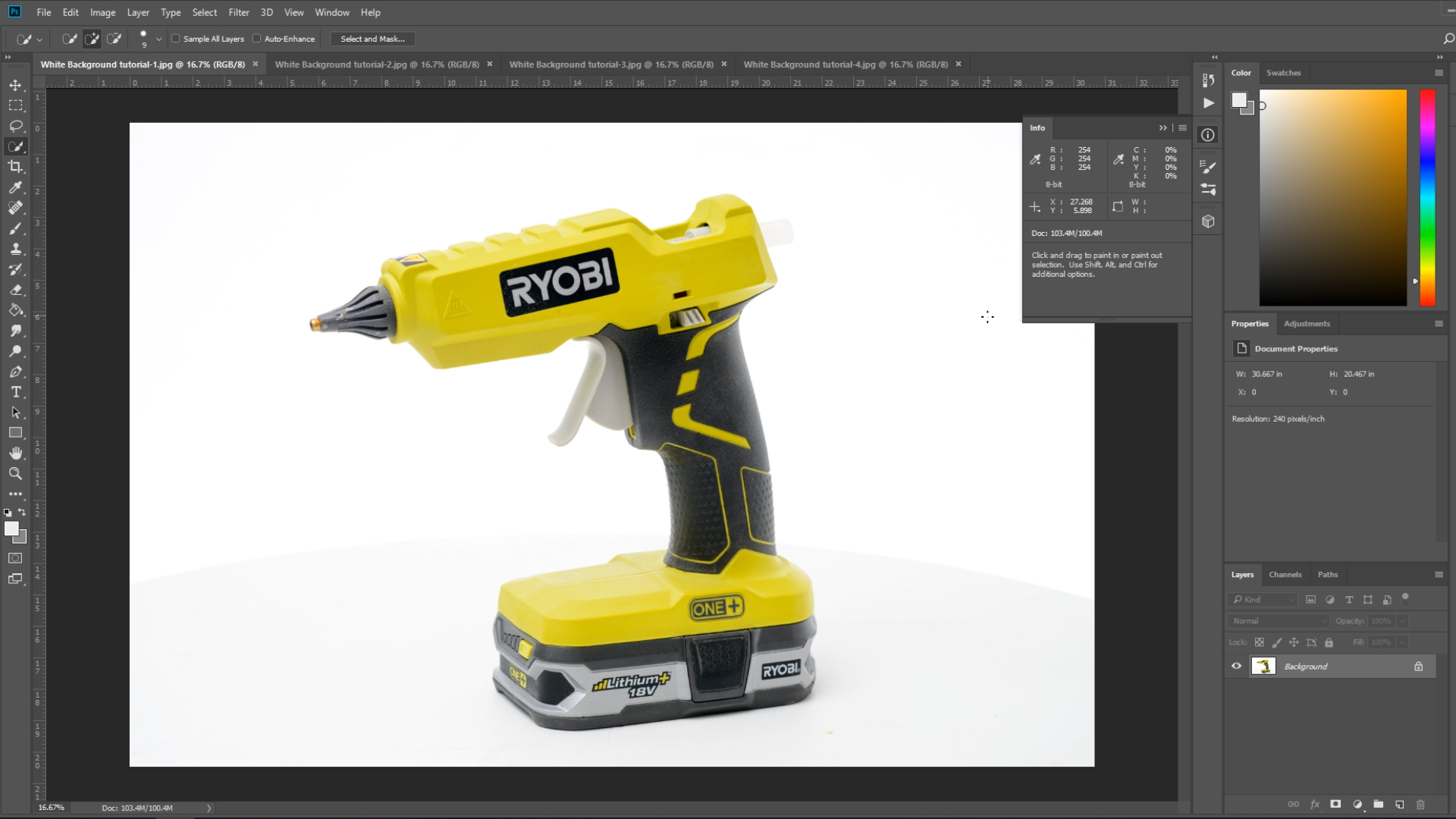
Task: Hide the Background layer visibility eye
Action: pyautogui.click(x=1236, y=667)
